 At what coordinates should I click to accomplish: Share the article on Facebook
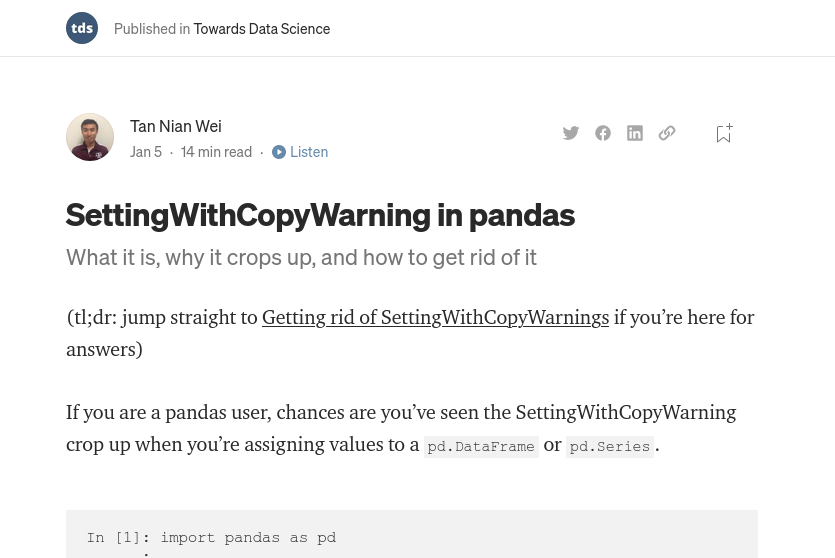[x=603, y=133]
